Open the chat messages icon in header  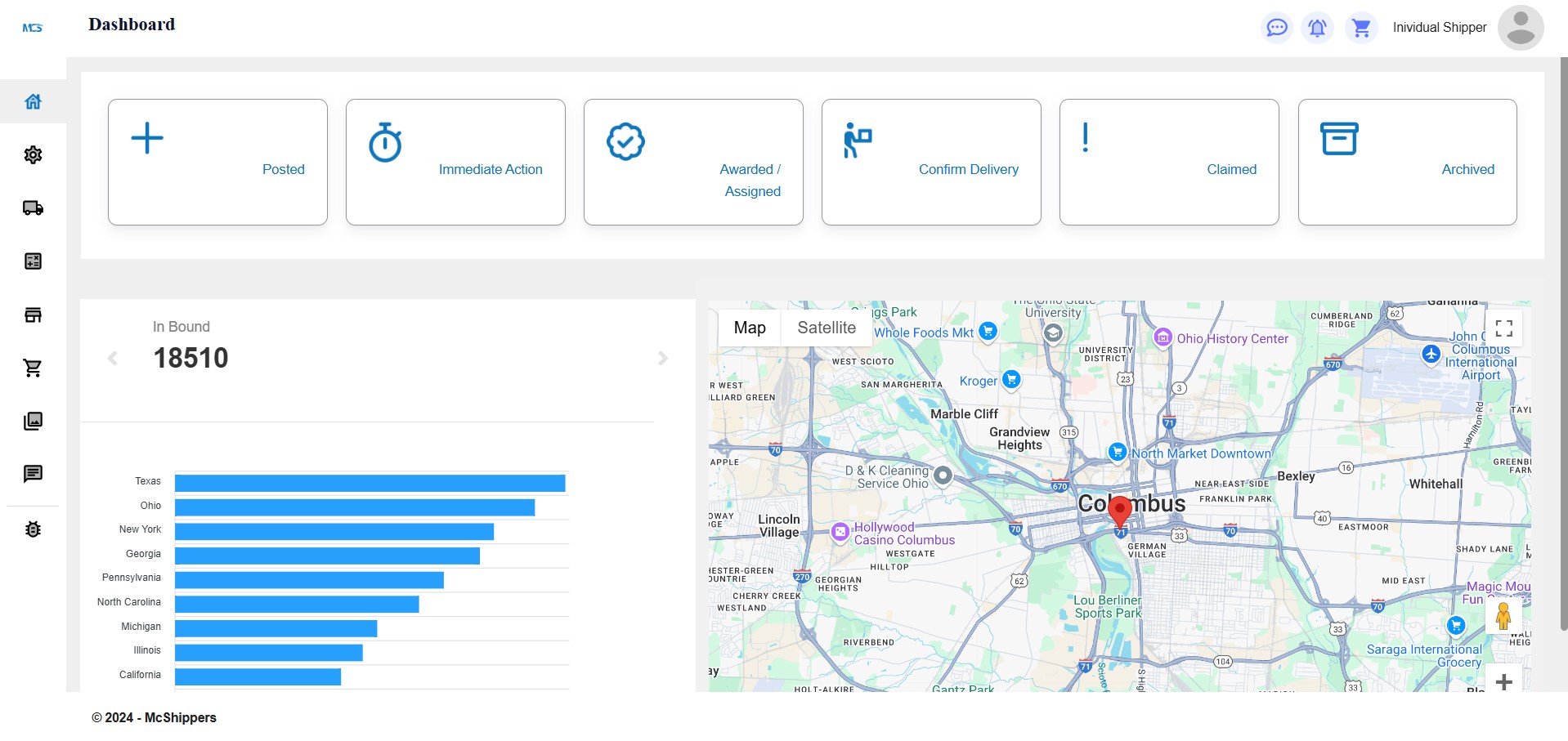coord(1276,28)
